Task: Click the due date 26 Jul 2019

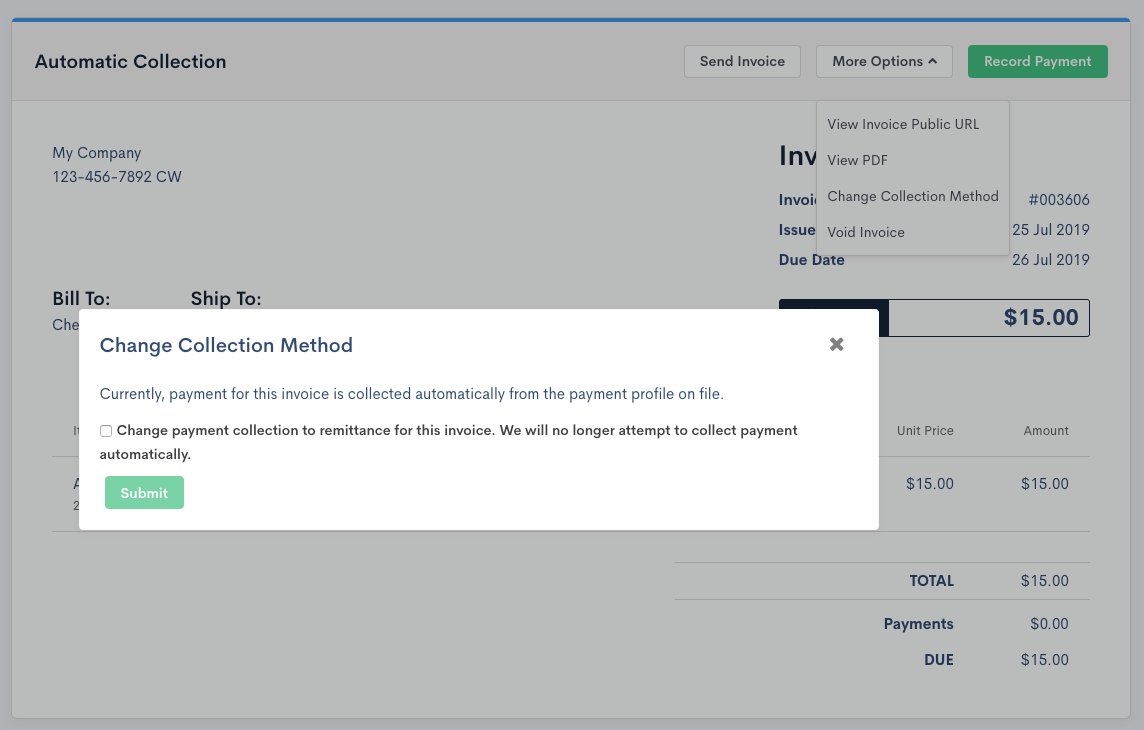Action: 1050,260
